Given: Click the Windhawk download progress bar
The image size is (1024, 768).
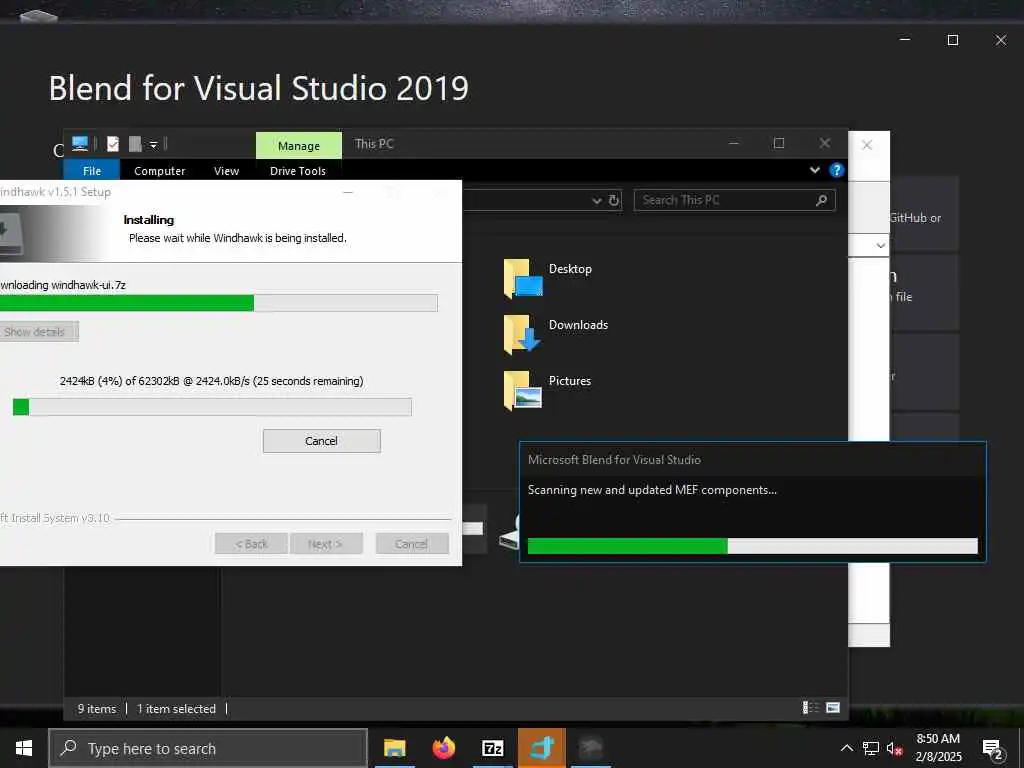Looking at the screenshot, I should point(212,407).
